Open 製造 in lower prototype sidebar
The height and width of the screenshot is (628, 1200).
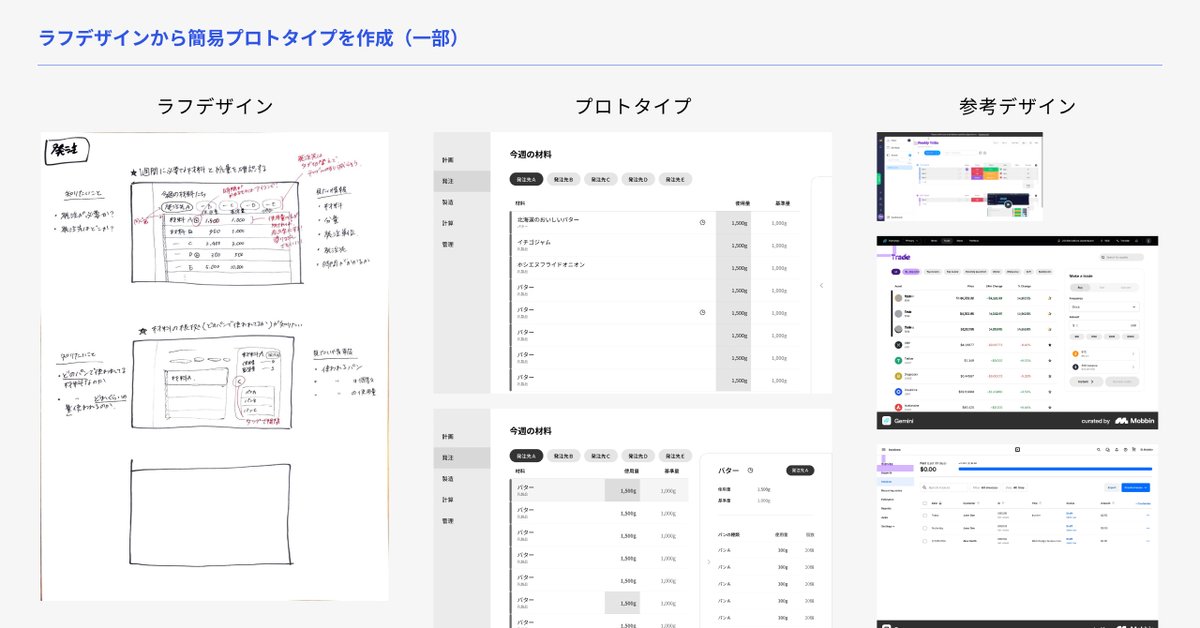(448, 479)
